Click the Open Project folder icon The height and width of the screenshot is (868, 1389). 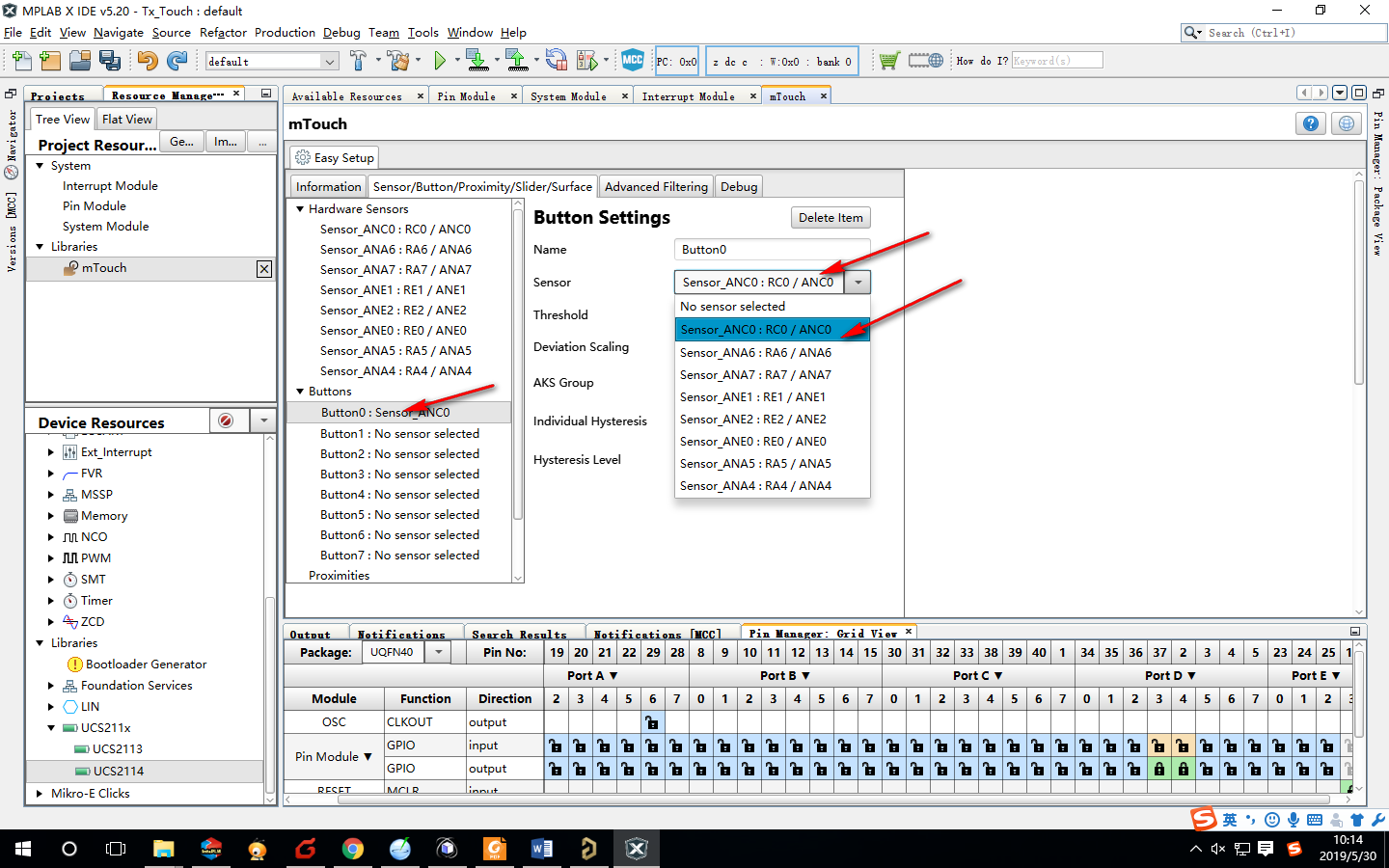pyautogui.click(x=80, y=61)
